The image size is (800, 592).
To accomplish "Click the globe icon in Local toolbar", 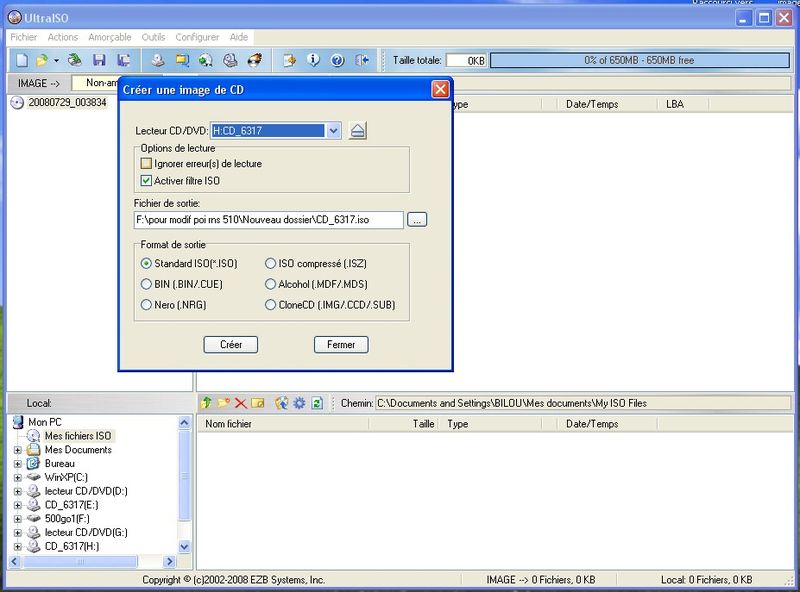I will click(x=281, y=403).
